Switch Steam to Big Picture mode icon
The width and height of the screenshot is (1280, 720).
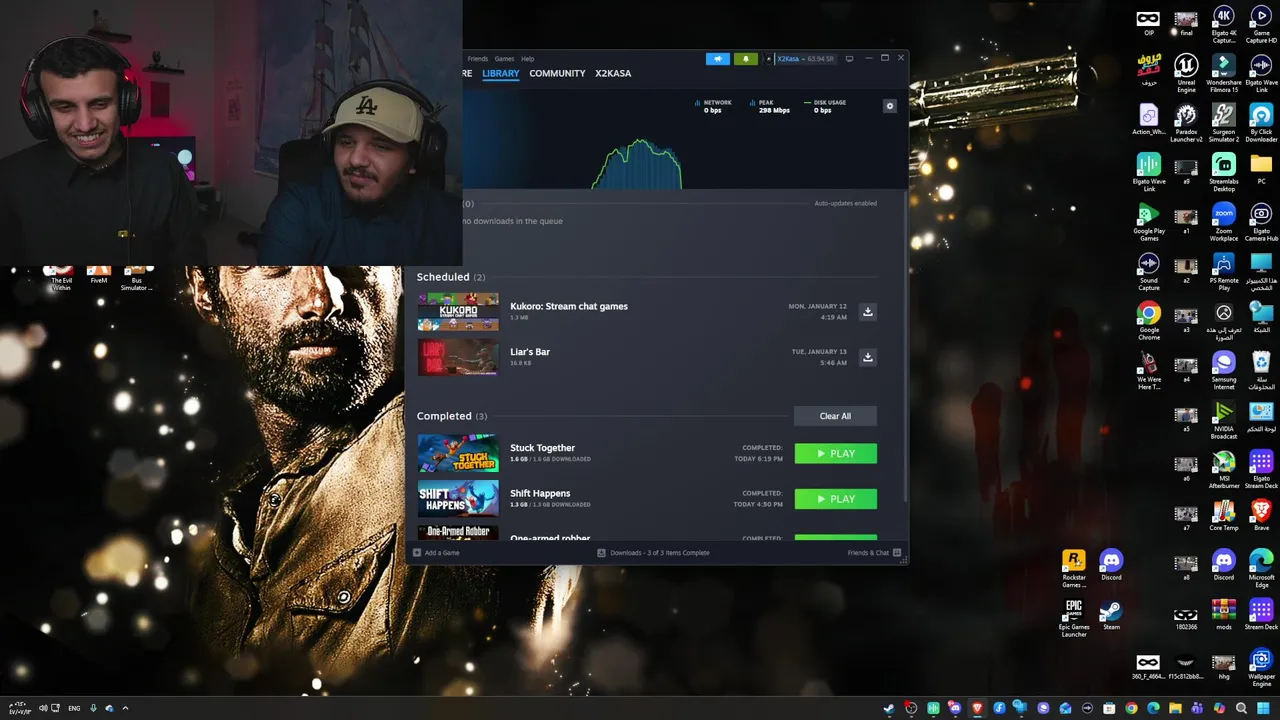(x=849, y=58)
